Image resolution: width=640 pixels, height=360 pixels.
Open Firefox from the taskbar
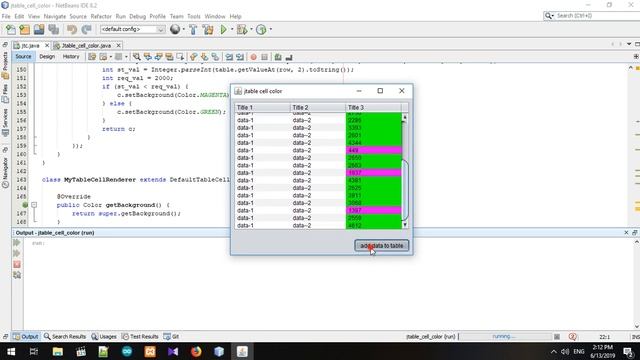pos(196,351)
